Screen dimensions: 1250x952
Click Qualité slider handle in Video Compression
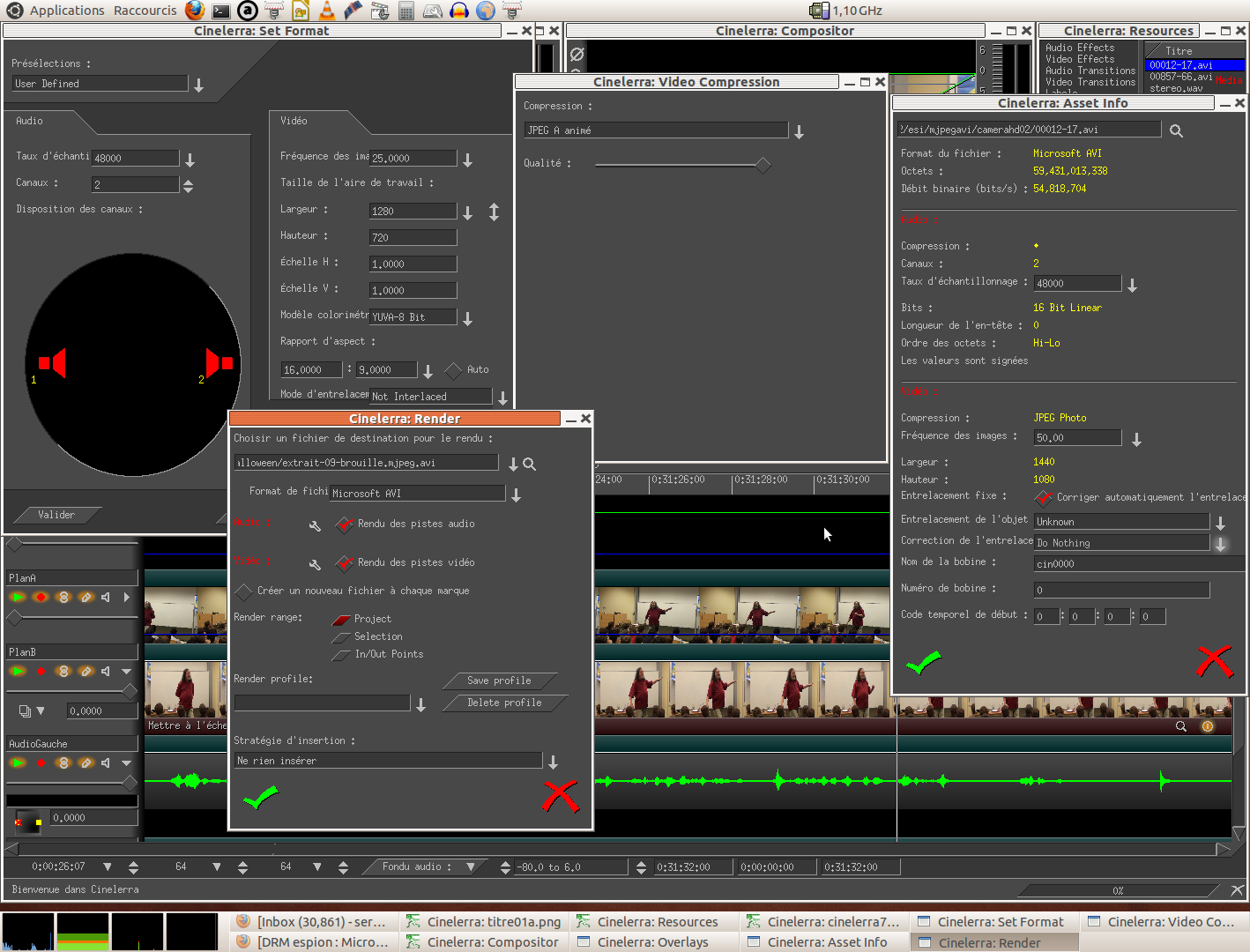tap(763, 165)
